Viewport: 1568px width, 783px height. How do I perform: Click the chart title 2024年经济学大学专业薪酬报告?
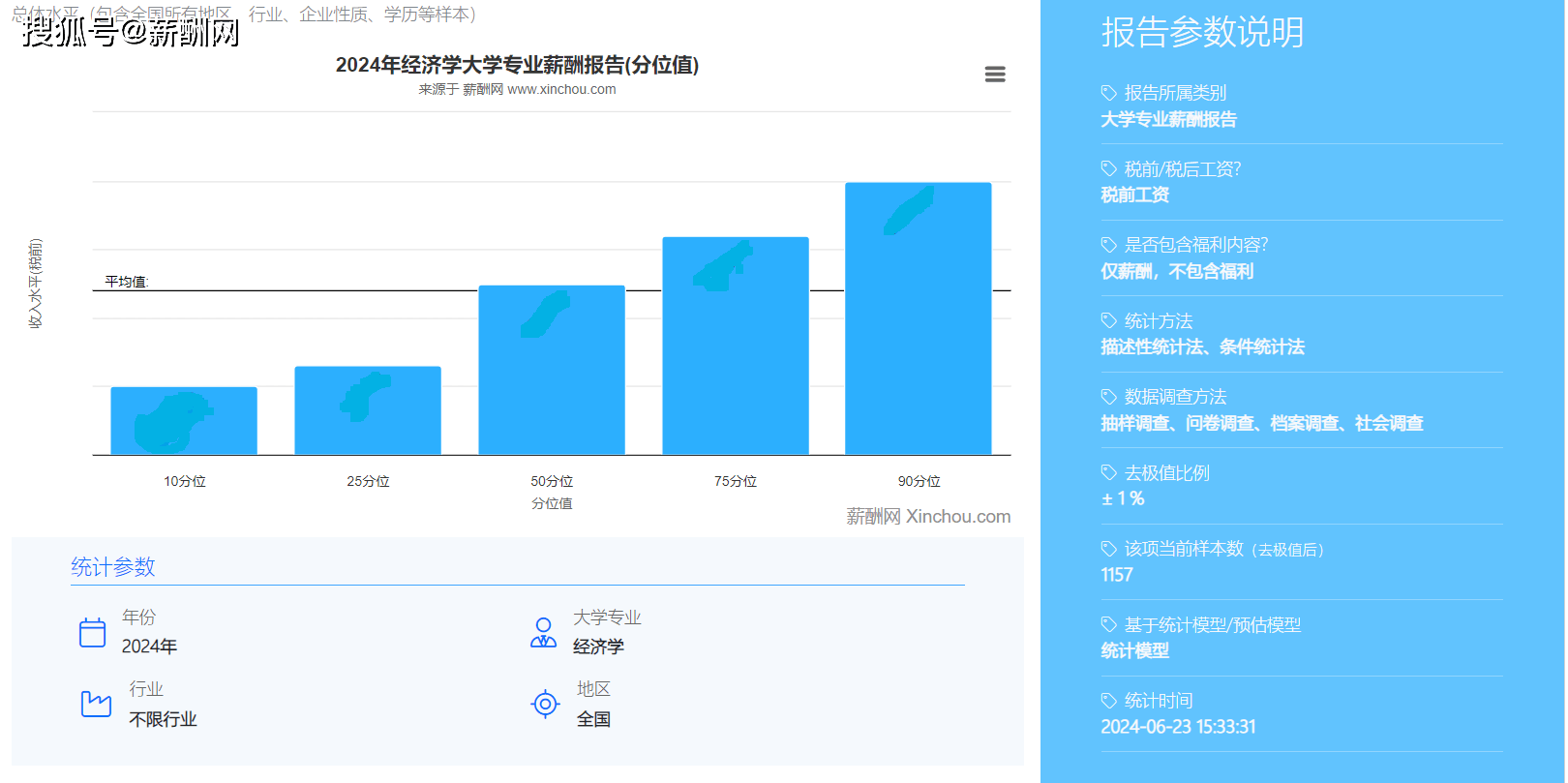click(517, 65)
